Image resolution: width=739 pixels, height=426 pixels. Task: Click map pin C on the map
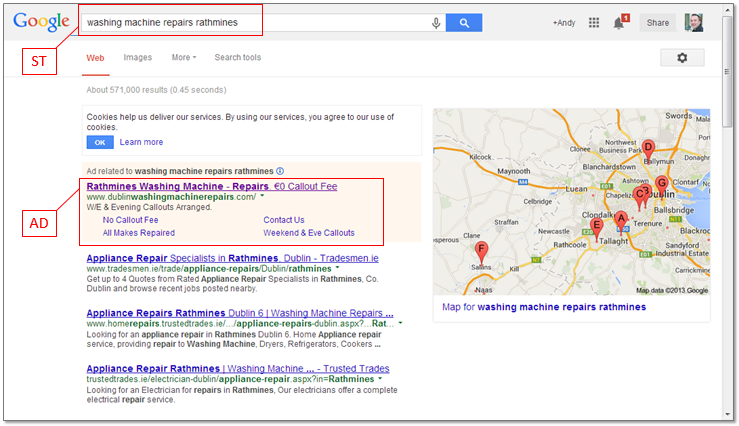(x=639, y=197)
